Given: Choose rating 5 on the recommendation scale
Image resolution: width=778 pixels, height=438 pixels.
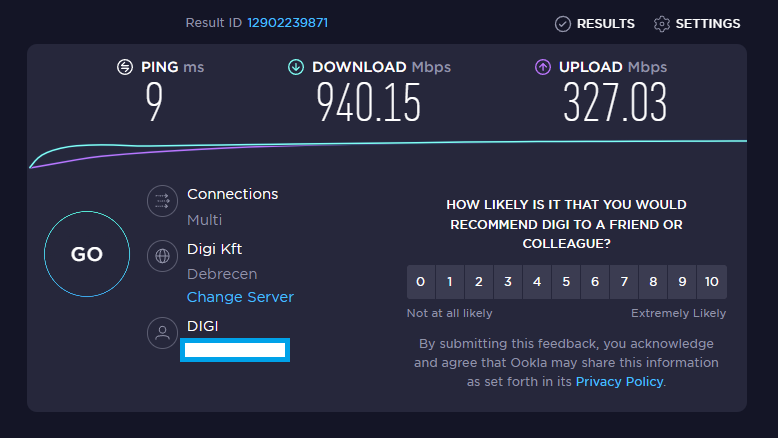Looking at the screenshot, I should click(566, 282).
